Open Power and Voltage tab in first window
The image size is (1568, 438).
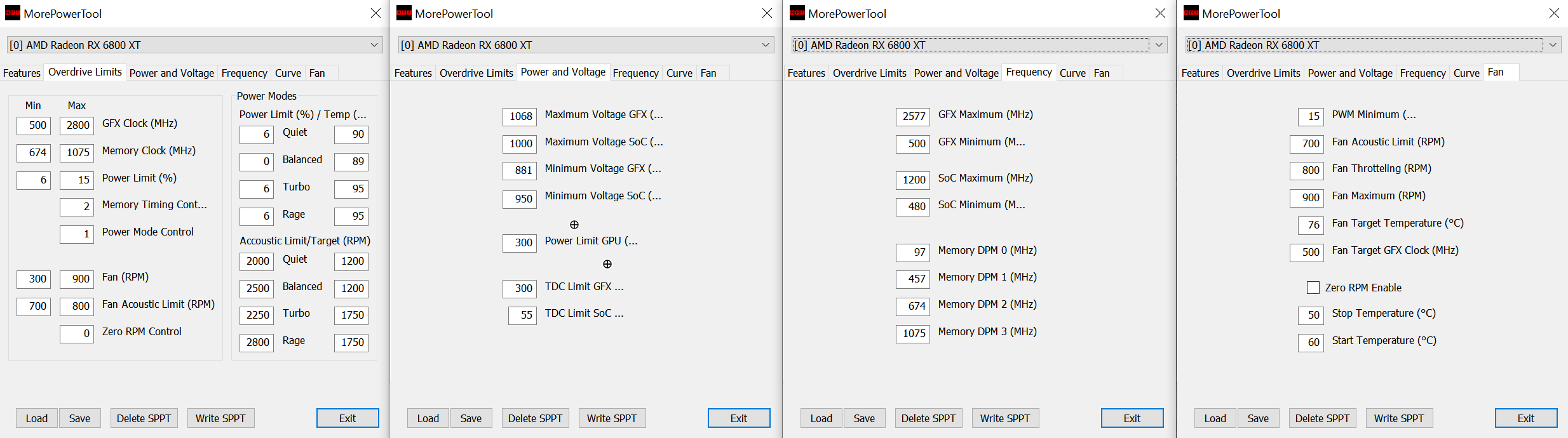tap(172, 73)
